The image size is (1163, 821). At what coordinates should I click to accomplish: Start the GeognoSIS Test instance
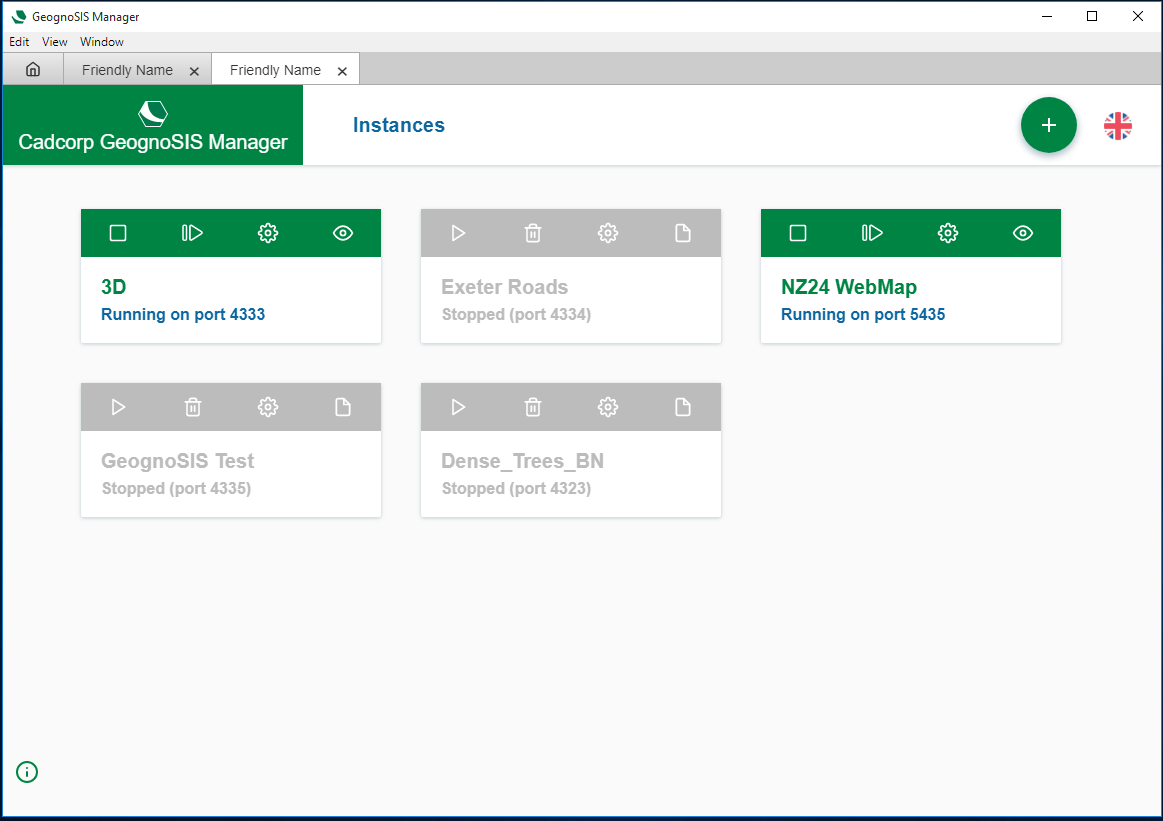coord(118,407)
